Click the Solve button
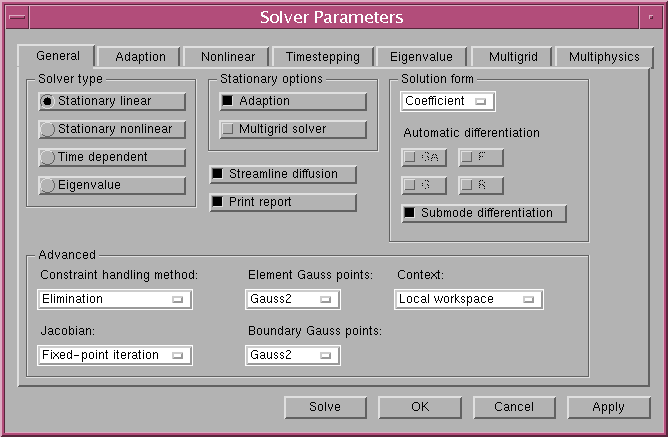Image resolution: width=668 pixels, height=437 pixels. (x=325, y=407)
